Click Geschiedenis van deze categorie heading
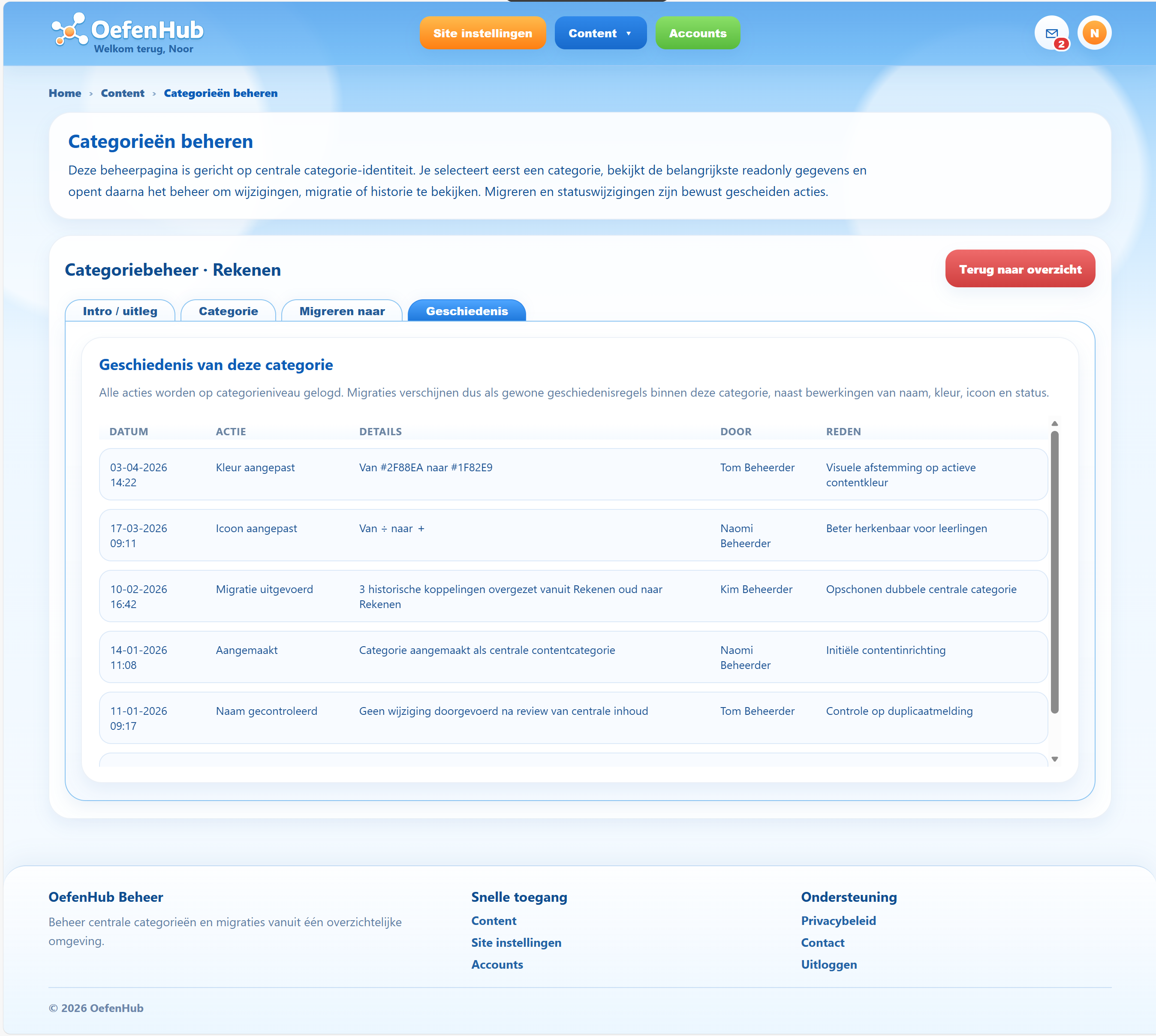Viewport: 1156px width, 1036px height. click(x=216, y=365)
